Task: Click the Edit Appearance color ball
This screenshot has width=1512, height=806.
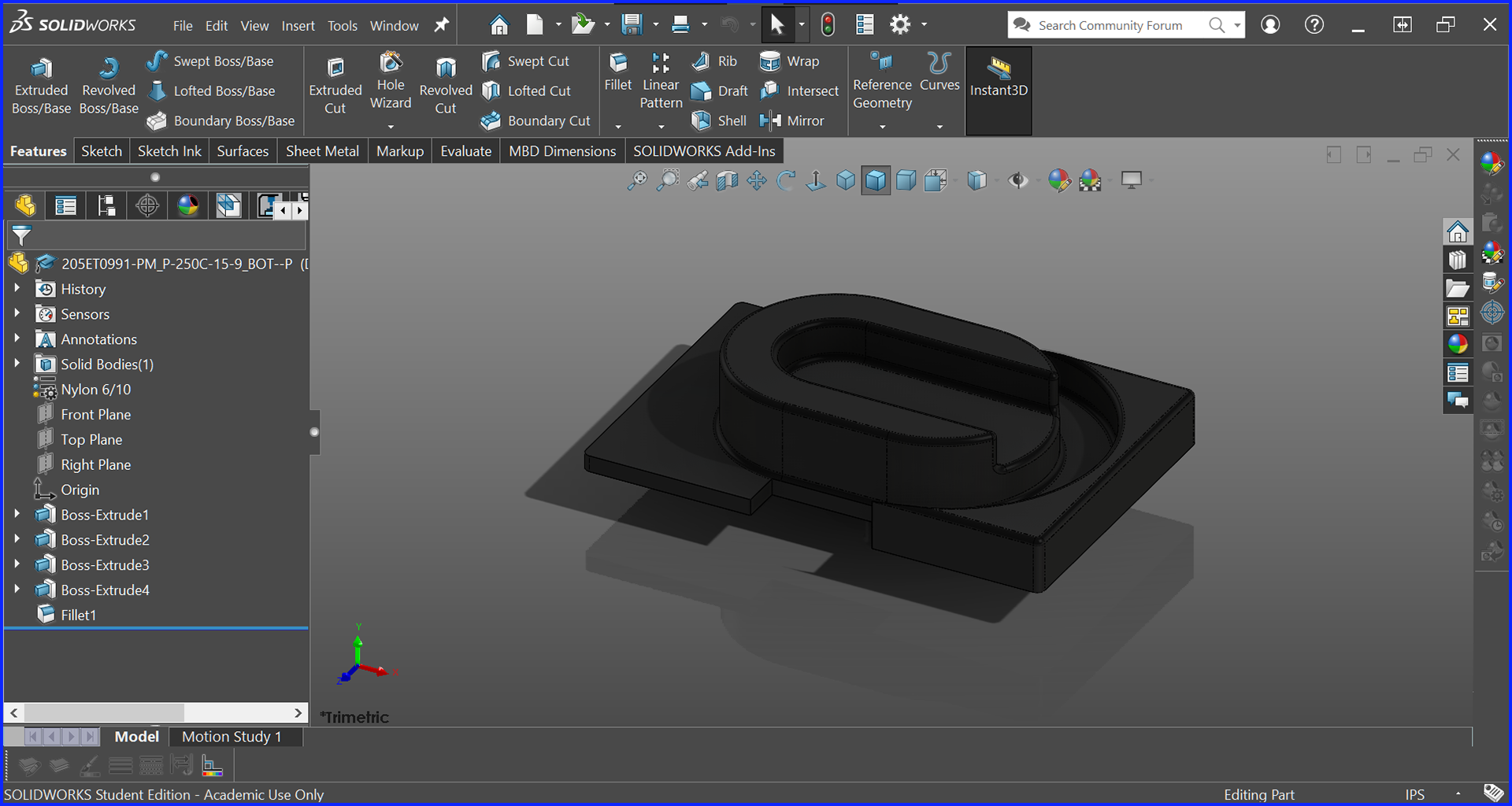Action: pos(1060,181)
